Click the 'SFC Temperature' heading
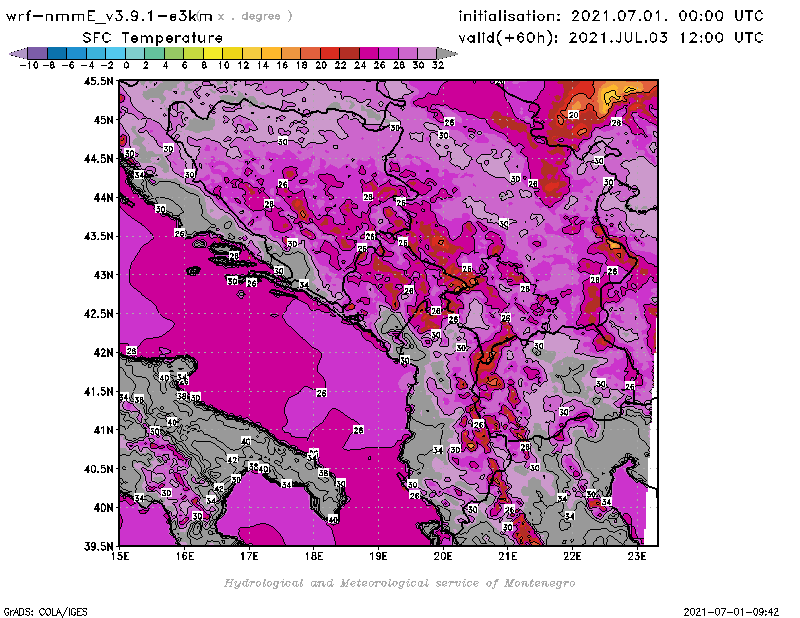This screenshot has width=800, height=618. coord(153,38)
